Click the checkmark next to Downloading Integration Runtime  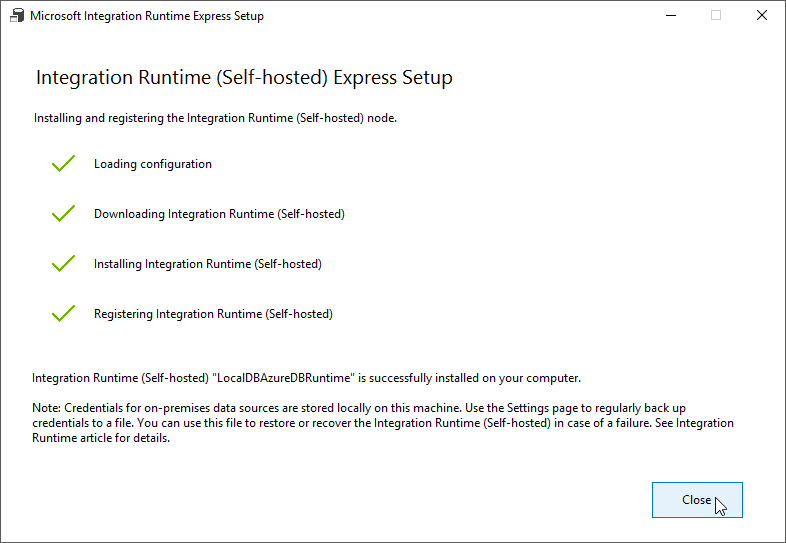click(64, 214)
